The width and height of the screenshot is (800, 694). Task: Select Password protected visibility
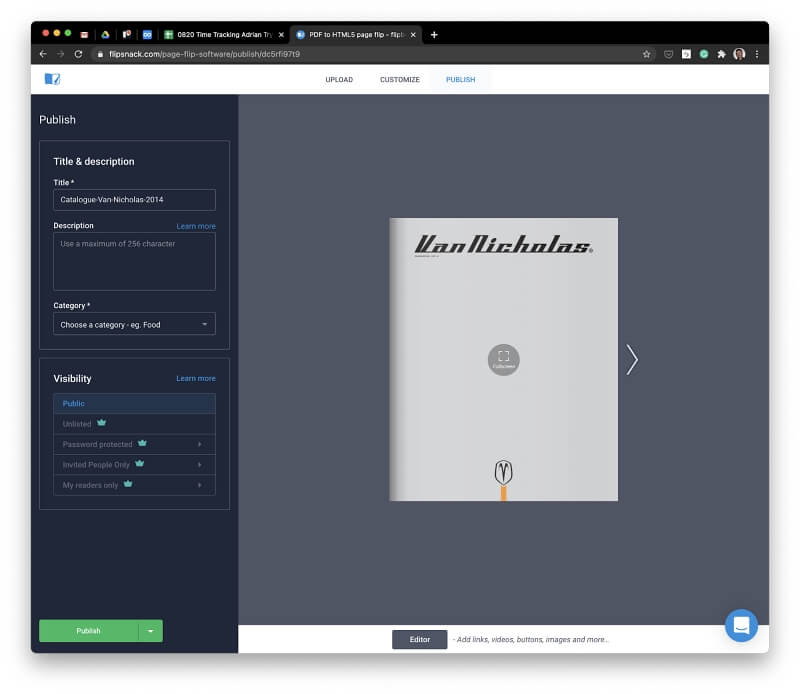coord(134,444)
